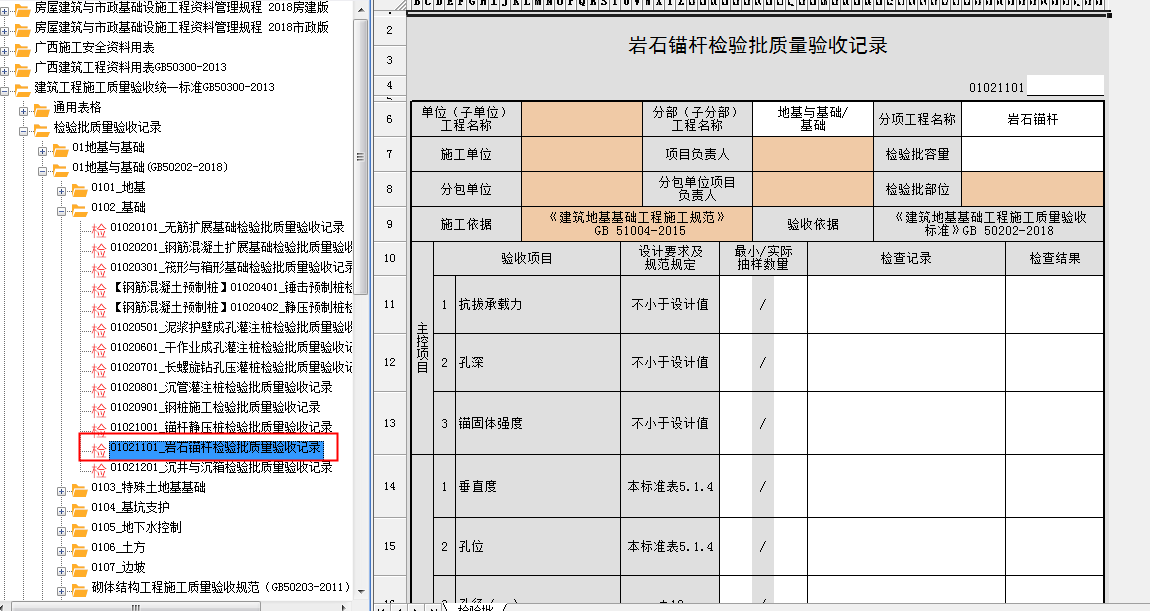Click the 检 icon for 01020901 钢桩施工 record
The width and height of the screenshot is (1150, 611).
[x=98, y=409]
